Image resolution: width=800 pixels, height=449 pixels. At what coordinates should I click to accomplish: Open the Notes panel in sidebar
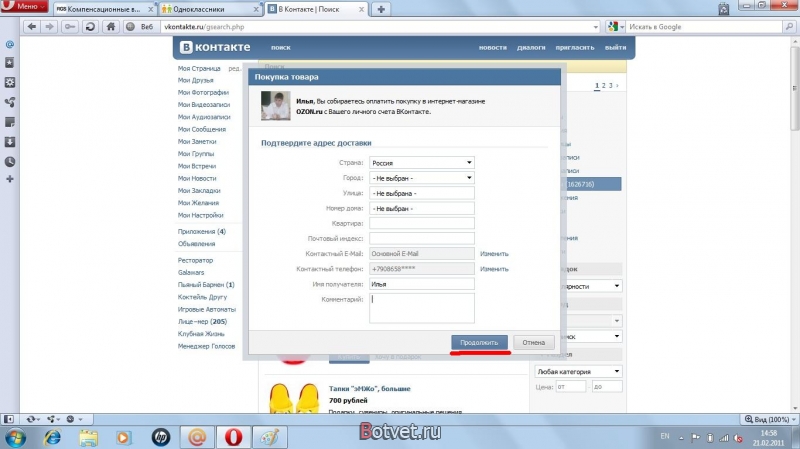[10, 122]
